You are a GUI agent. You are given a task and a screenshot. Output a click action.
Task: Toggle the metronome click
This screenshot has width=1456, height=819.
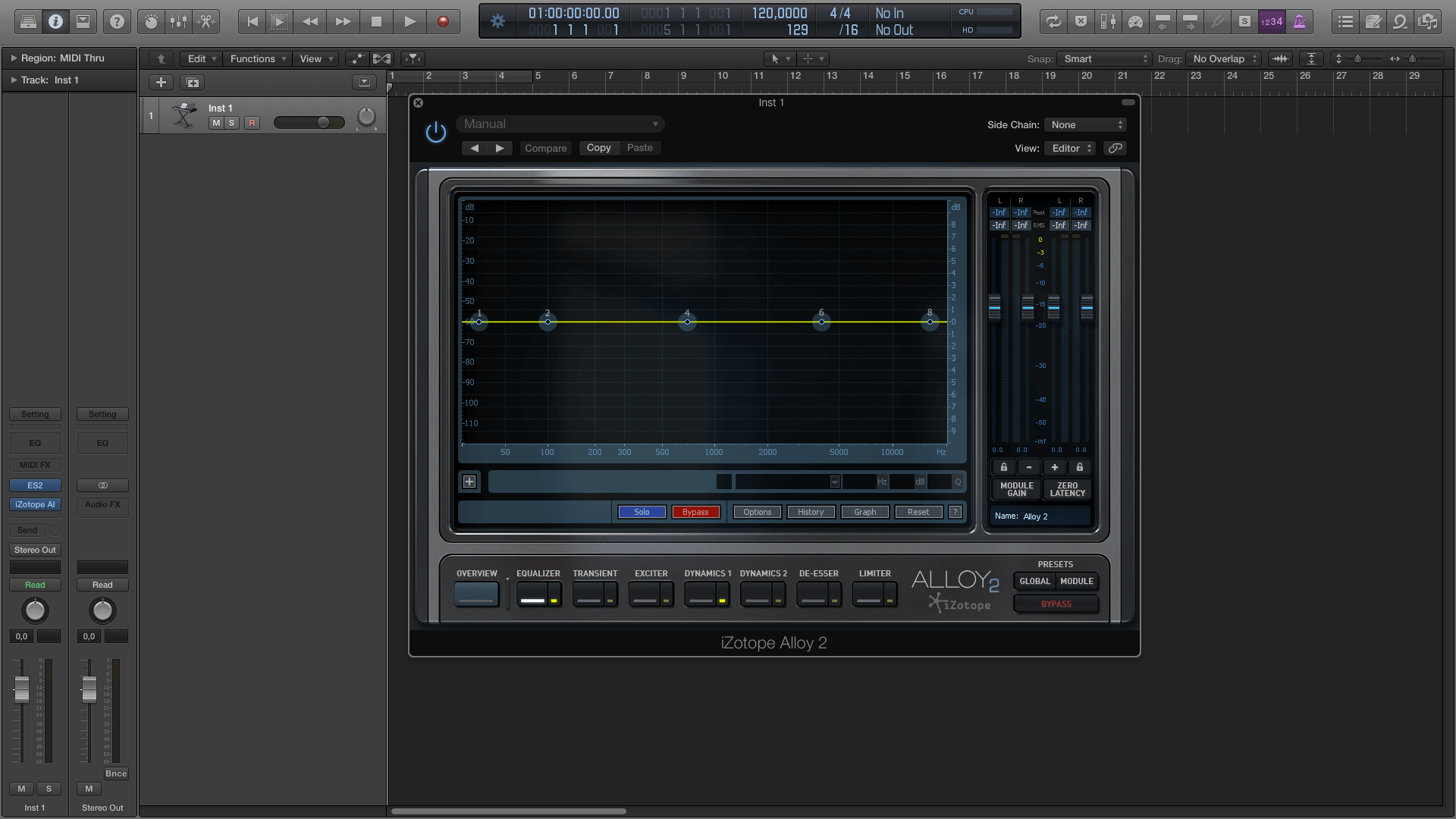tap(1299, 22)
